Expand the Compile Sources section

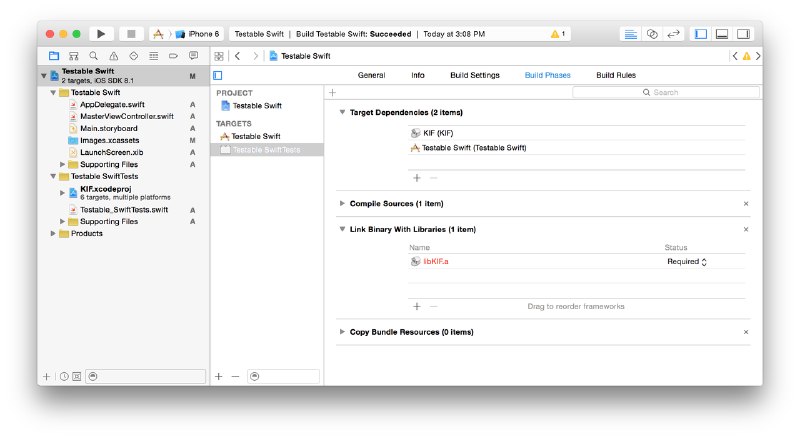[342, 203]
